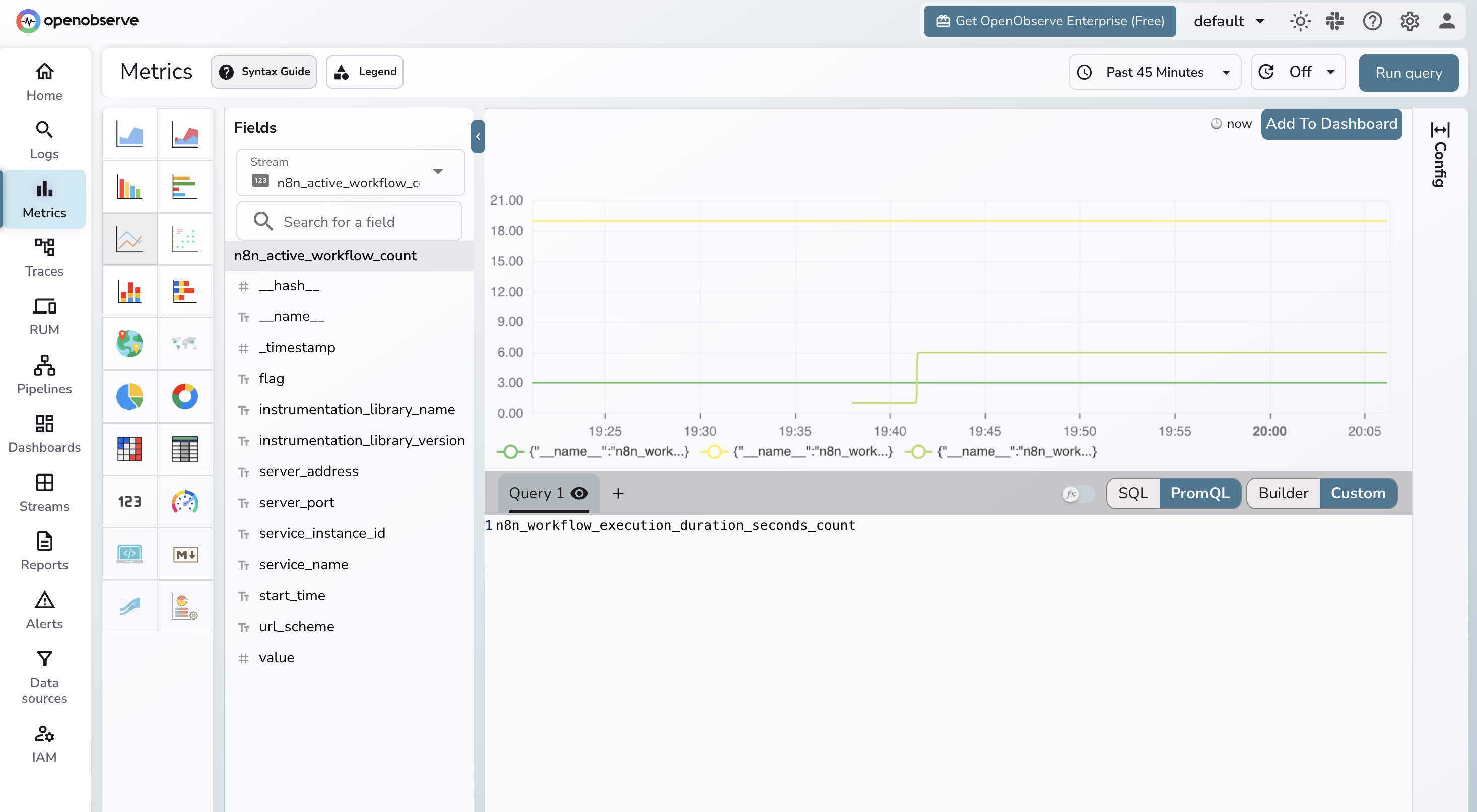
Task: Open Alerts in sidebar
Action: (44, 611)
